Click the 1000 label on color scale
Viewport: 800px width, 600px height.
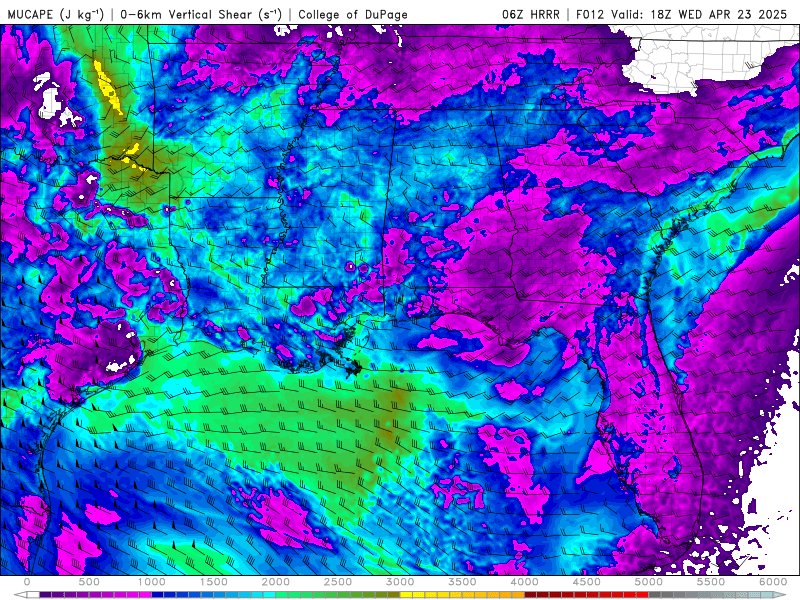[x=152, y=582]
